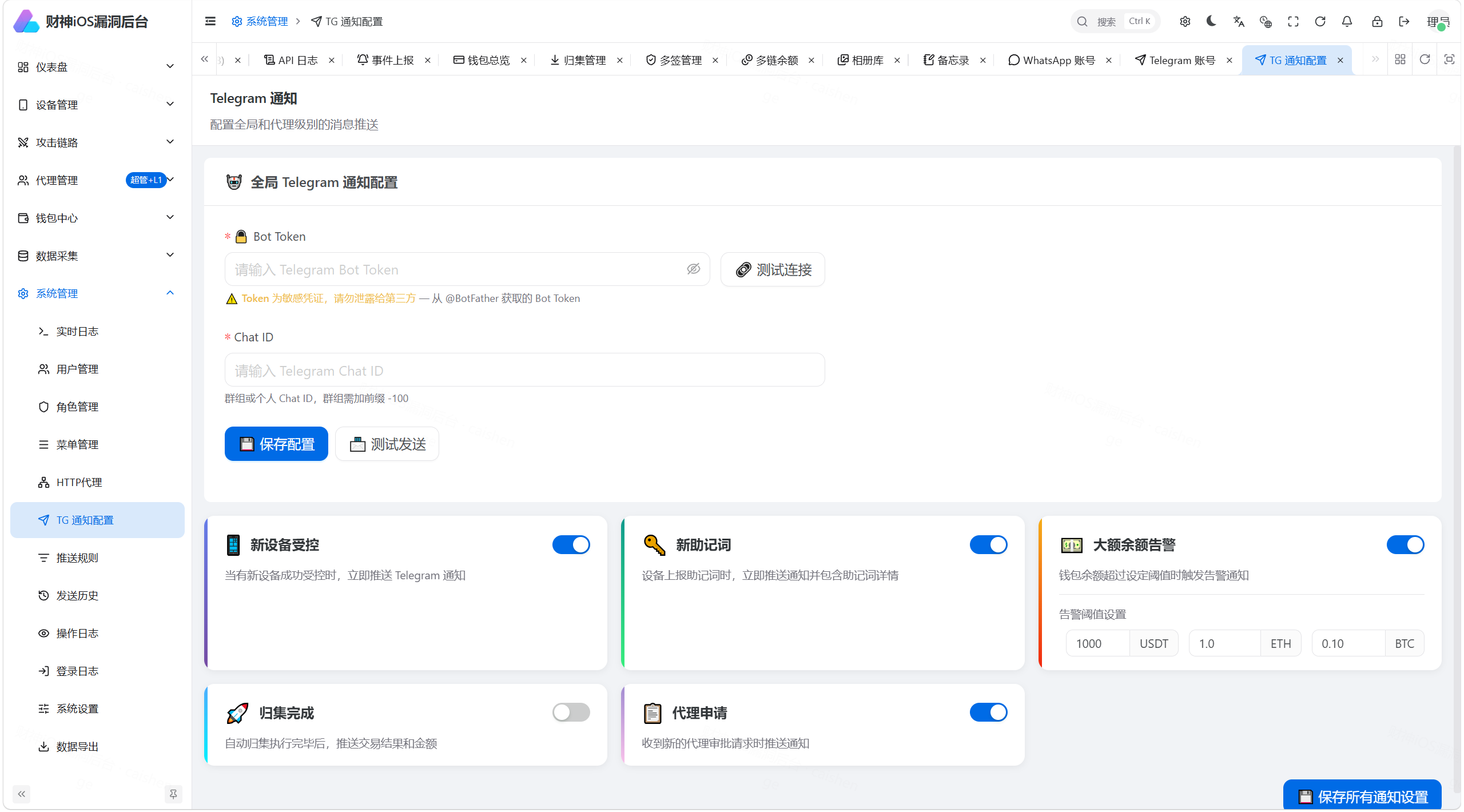Expand the 数据采集 sidebar group

(x=97, y=256)
